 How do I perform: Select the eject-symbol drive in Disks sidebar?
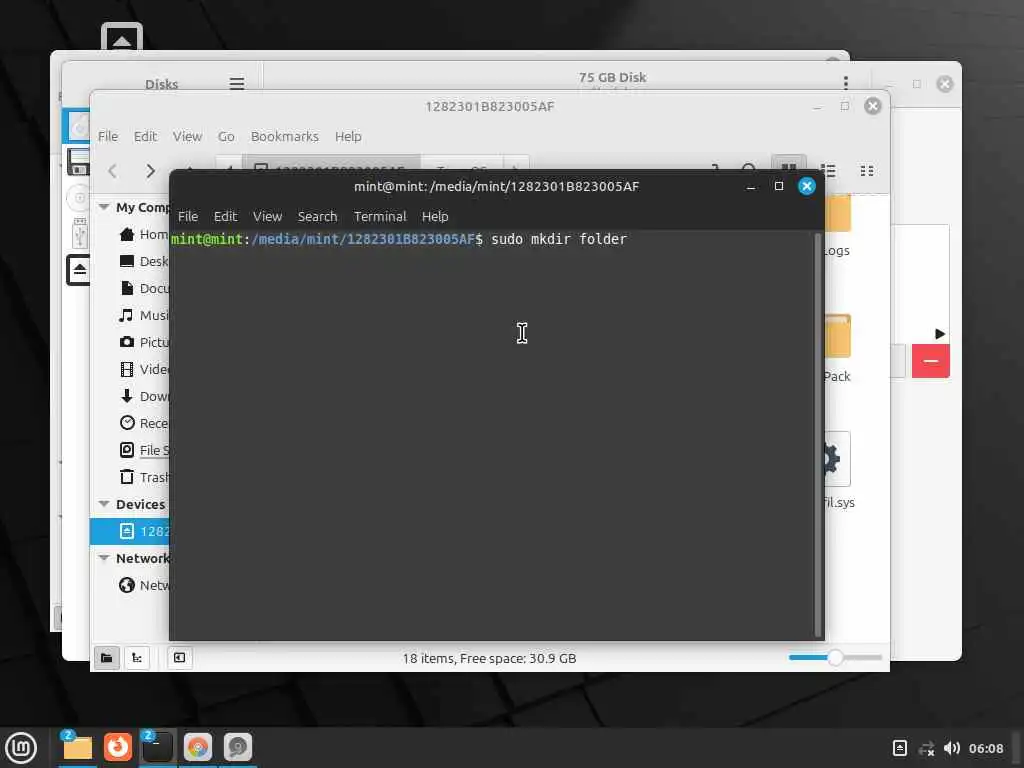pos(78,270)
